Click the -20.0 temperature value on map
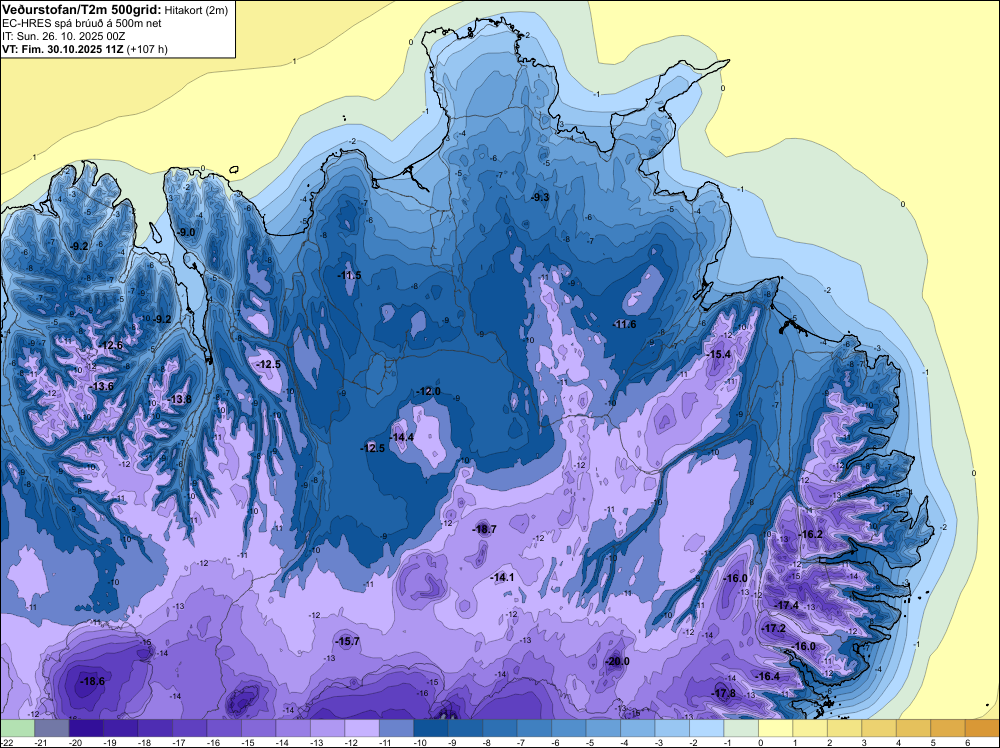 617,662
